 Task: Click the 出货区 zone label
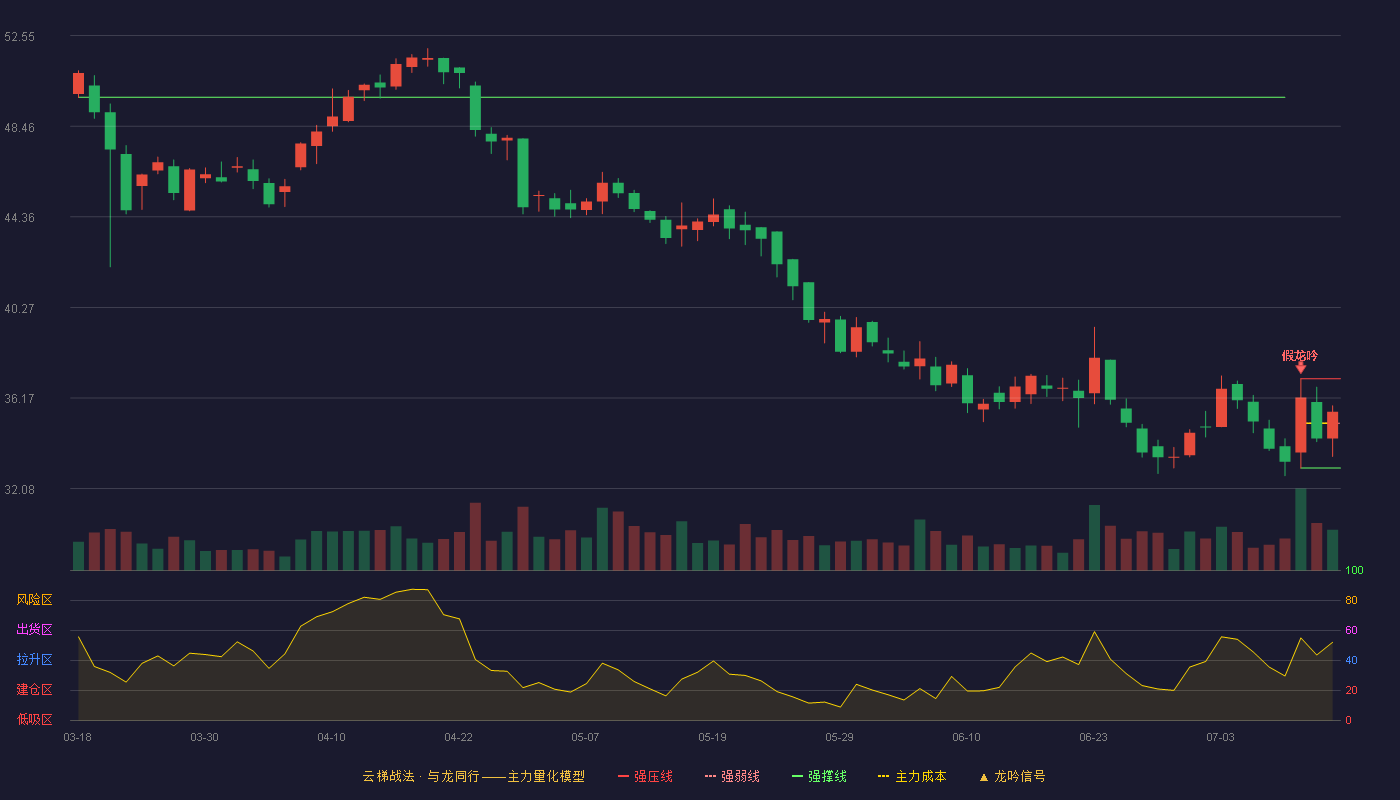pos(34,630)
